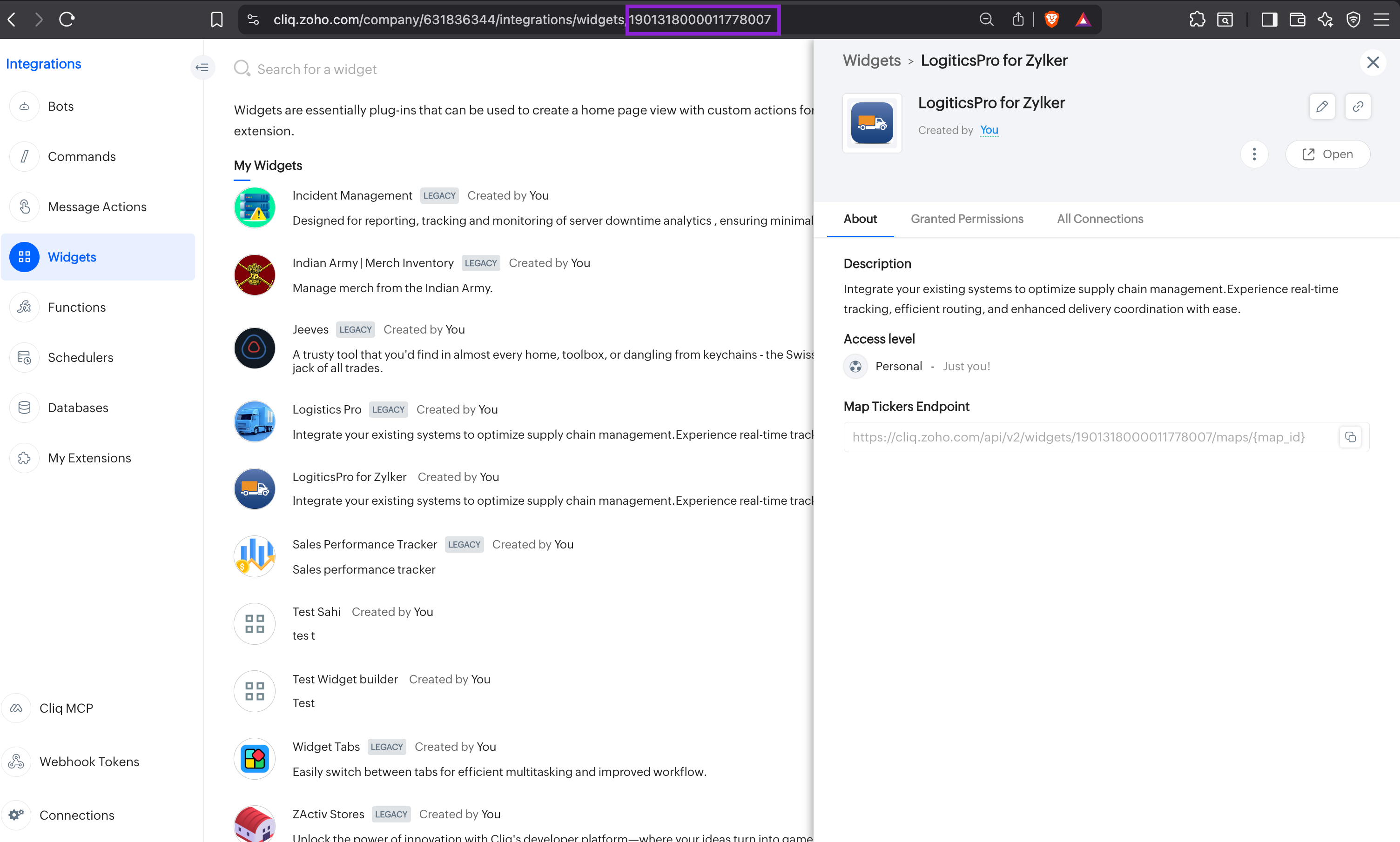Screen dimensions: 1400x842
Task: Open the Test Sahi widget icon
Action: pyautogui.click(x=255, y=623)
